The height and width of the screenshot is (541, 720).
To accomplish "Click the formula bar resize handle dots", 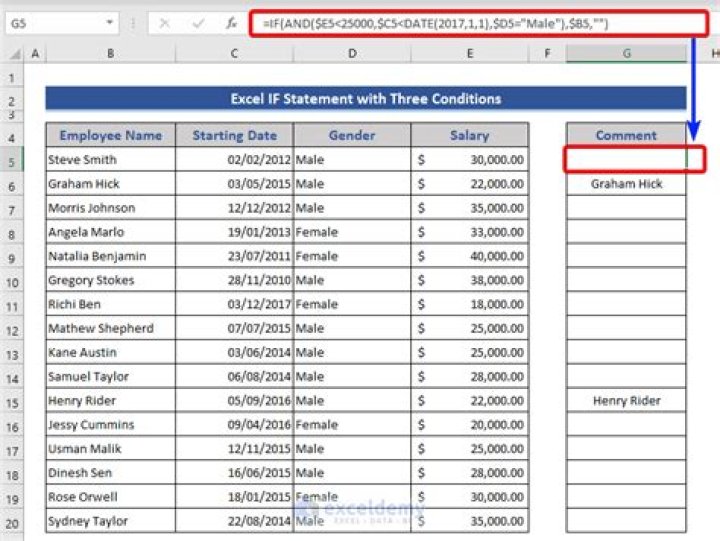I will [x=133, y=23].
